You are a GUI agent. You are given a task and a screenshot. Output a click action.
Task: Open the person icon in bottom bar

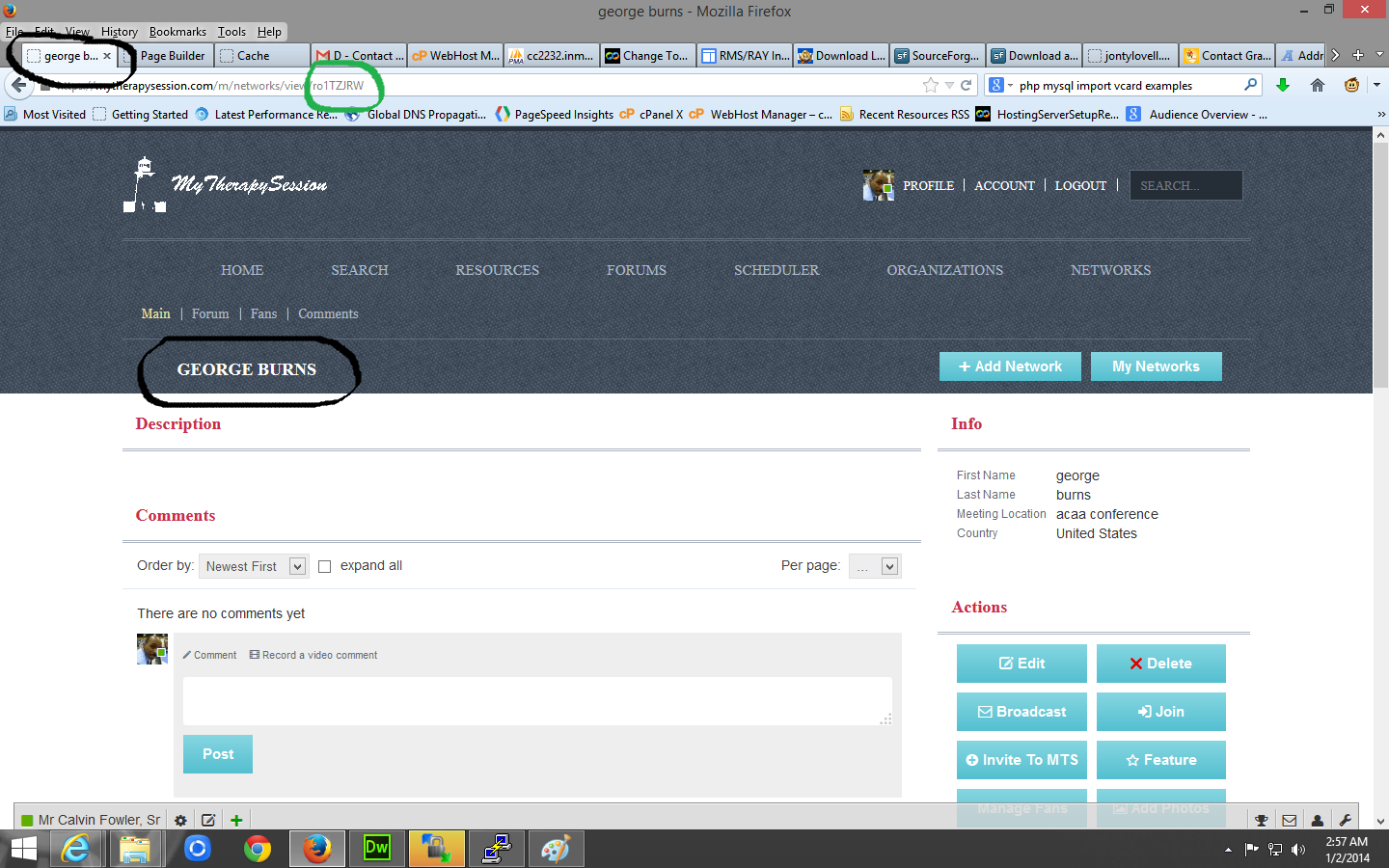[x=1318, y=820]
